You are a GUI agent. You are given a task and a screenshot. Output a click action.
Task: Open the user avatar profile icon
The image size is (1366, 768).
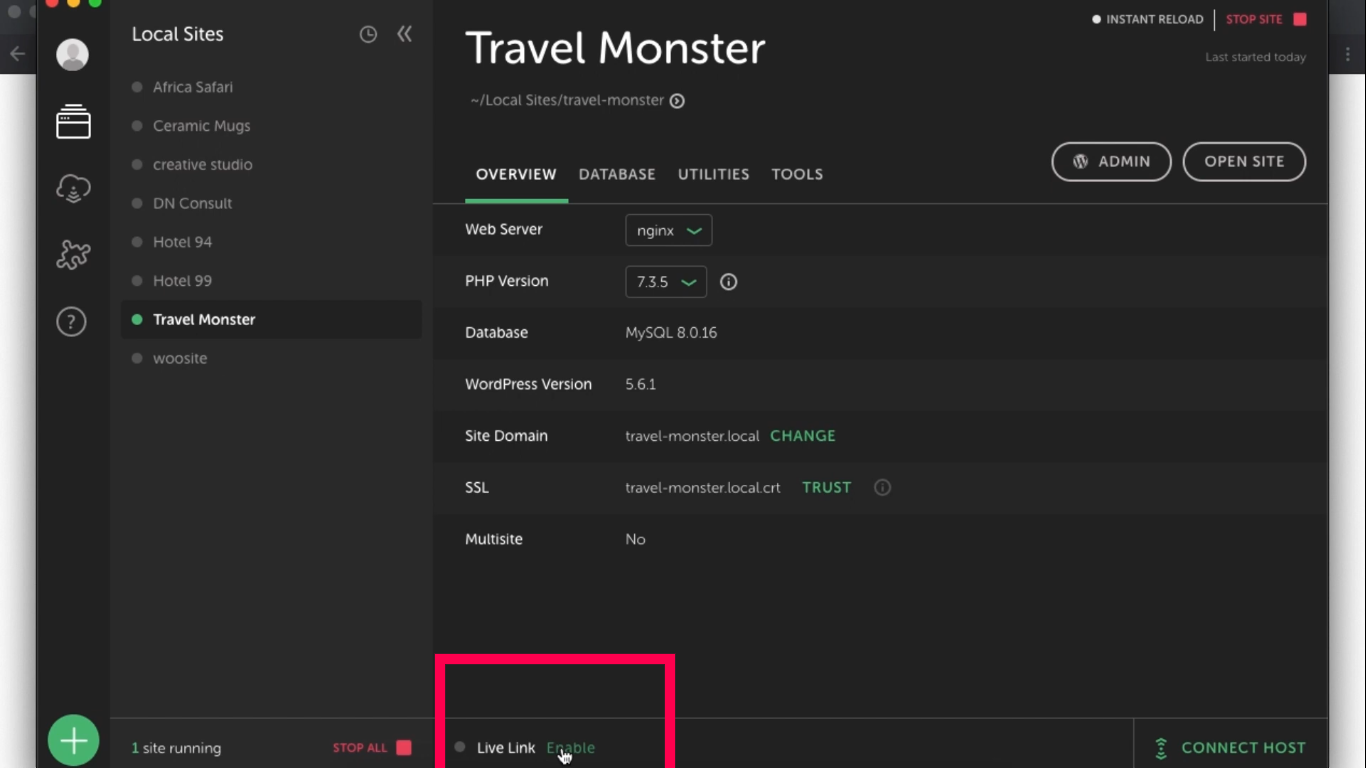[x=72, y=55]
